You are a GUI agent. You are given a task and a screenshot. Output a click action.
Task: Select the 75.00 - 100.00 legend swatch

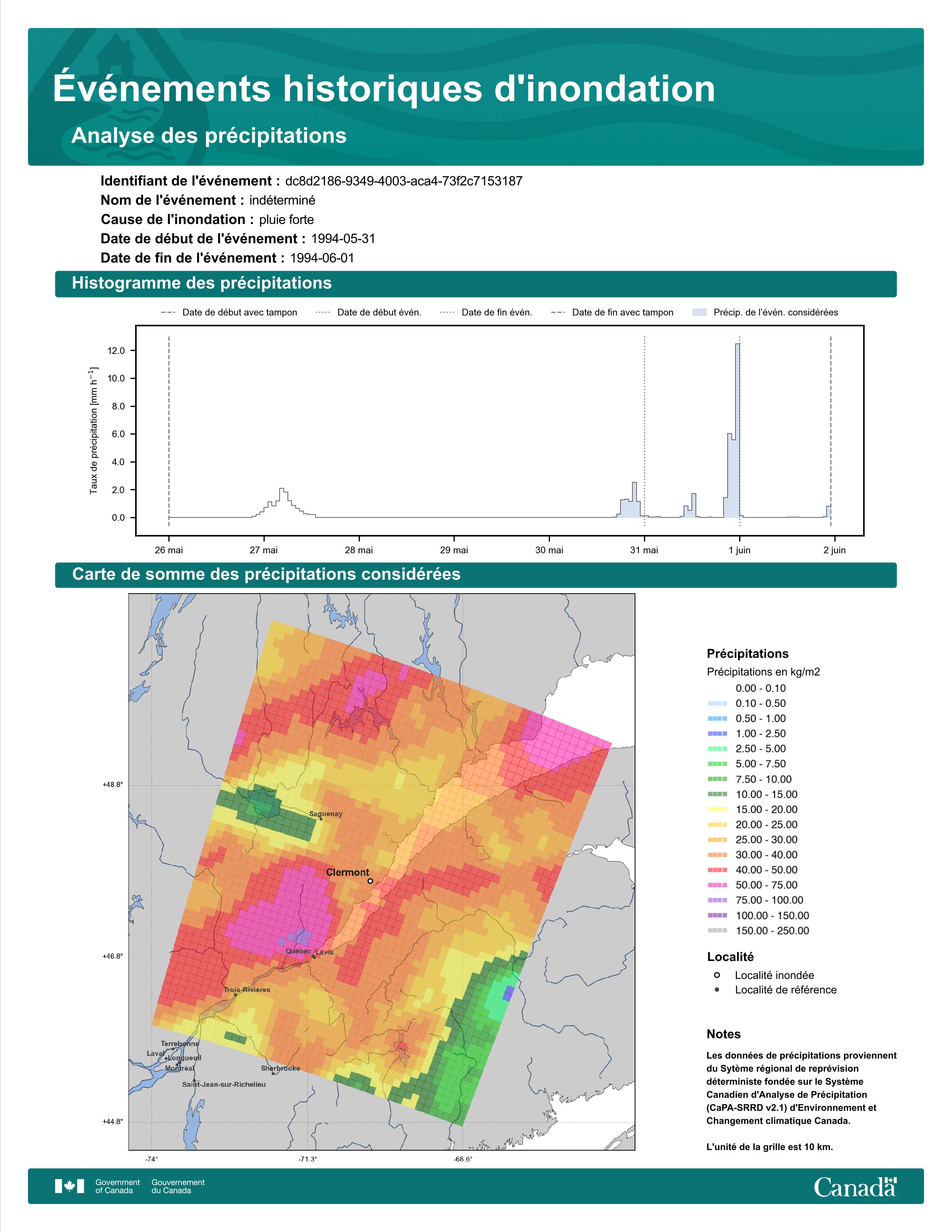[717, 901]
